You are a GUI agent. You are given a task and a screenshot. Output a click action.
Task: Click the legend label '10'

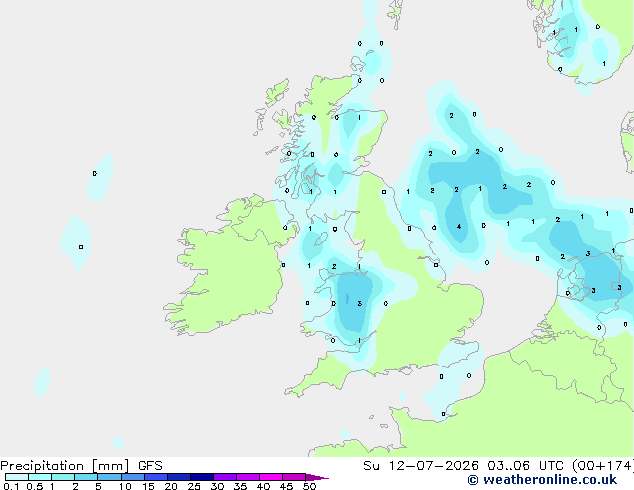point(125,486)
